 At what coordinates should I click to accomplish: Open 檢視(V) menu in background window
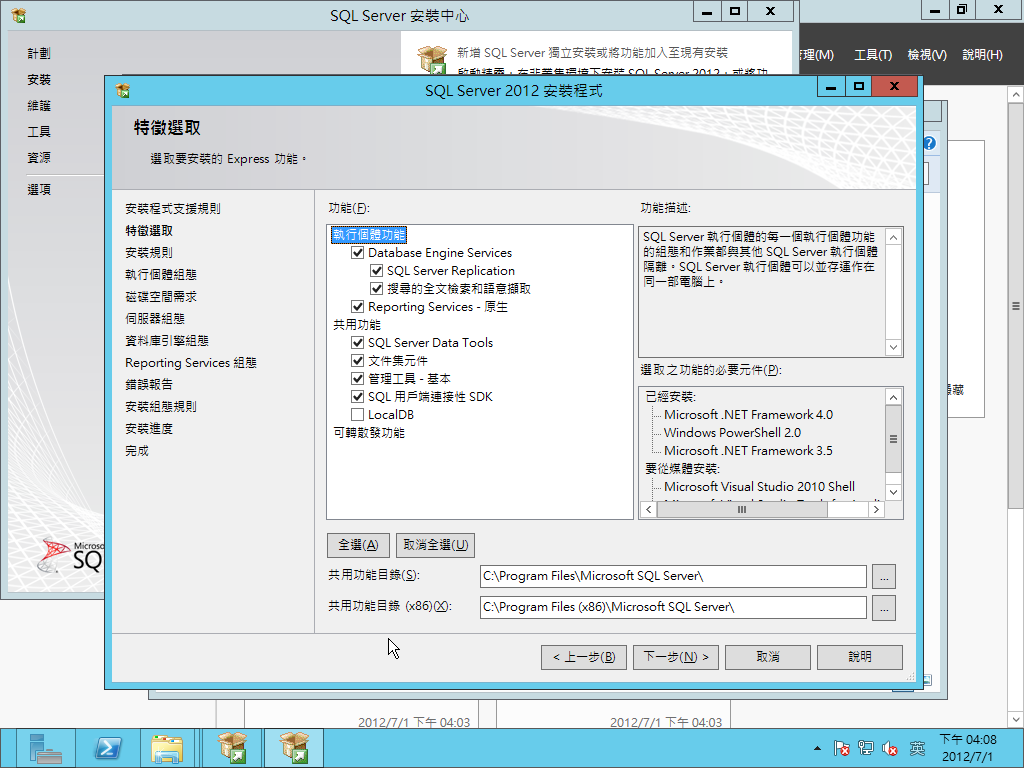pos(927,55)
